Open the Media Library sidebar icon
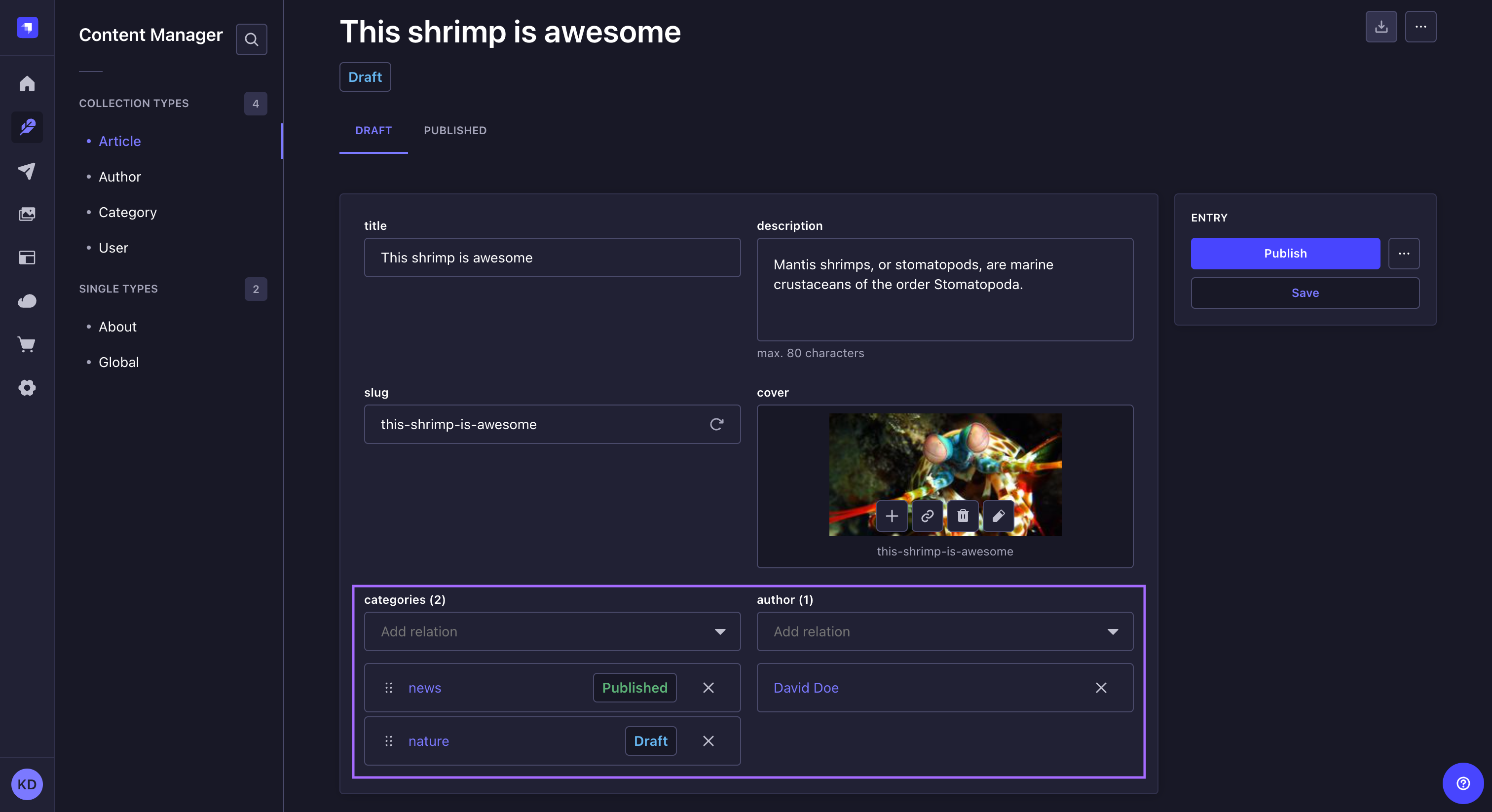Image resolution: width=1492 pixels, height=812 pixels. [x=27, y=214]
